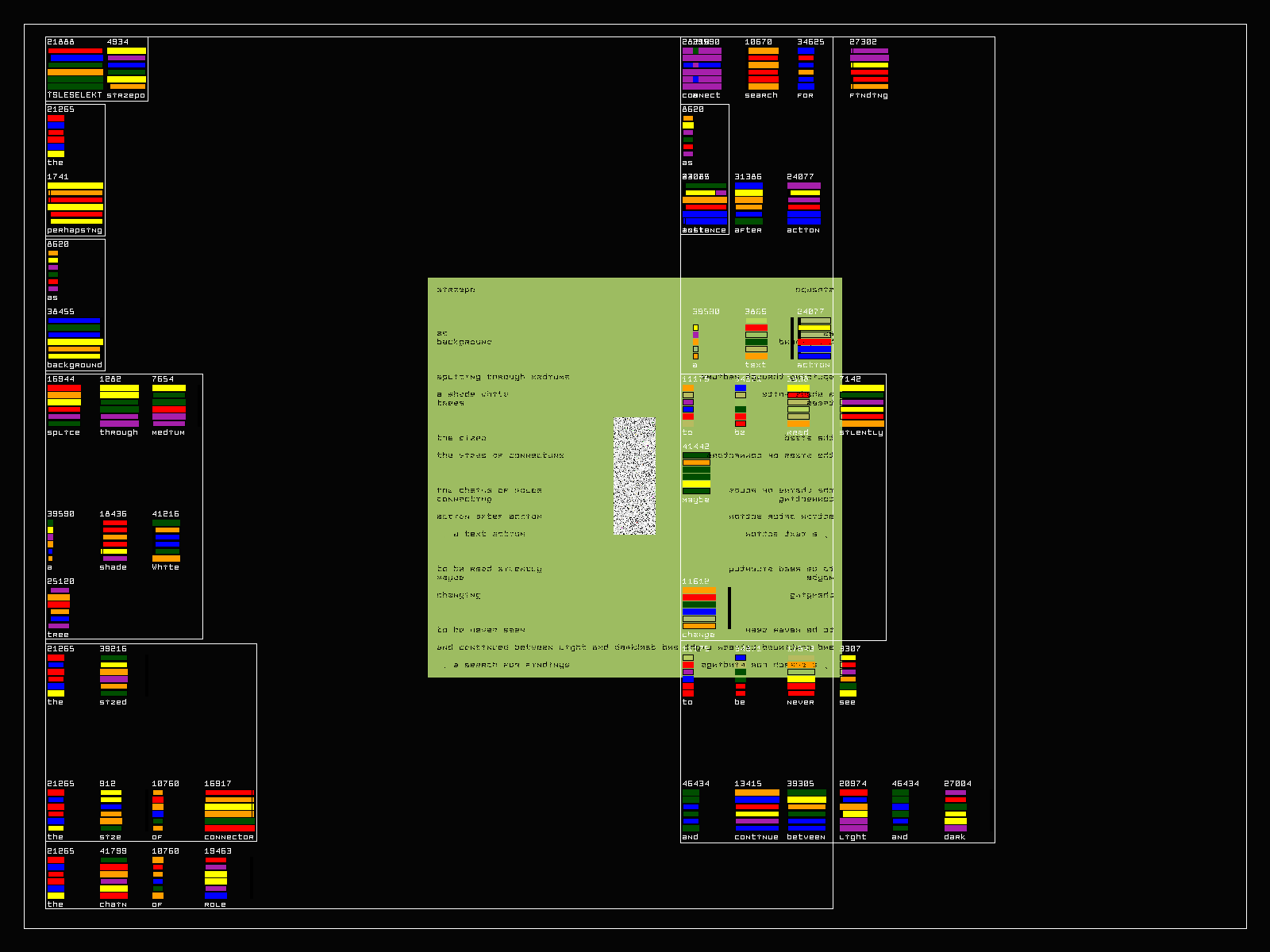Click the top yellow bar of 'medium' block
Screen dimensions: 1270x952
[168, 388]
